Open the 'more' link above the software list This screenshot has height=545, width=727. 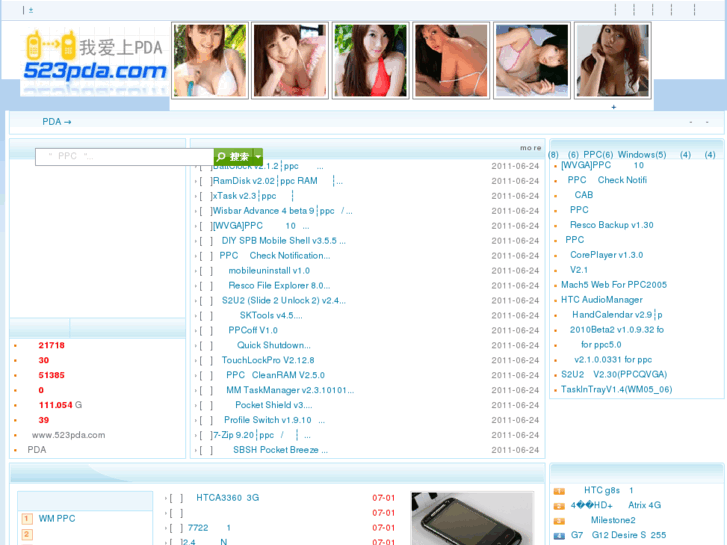pos(530,148)
